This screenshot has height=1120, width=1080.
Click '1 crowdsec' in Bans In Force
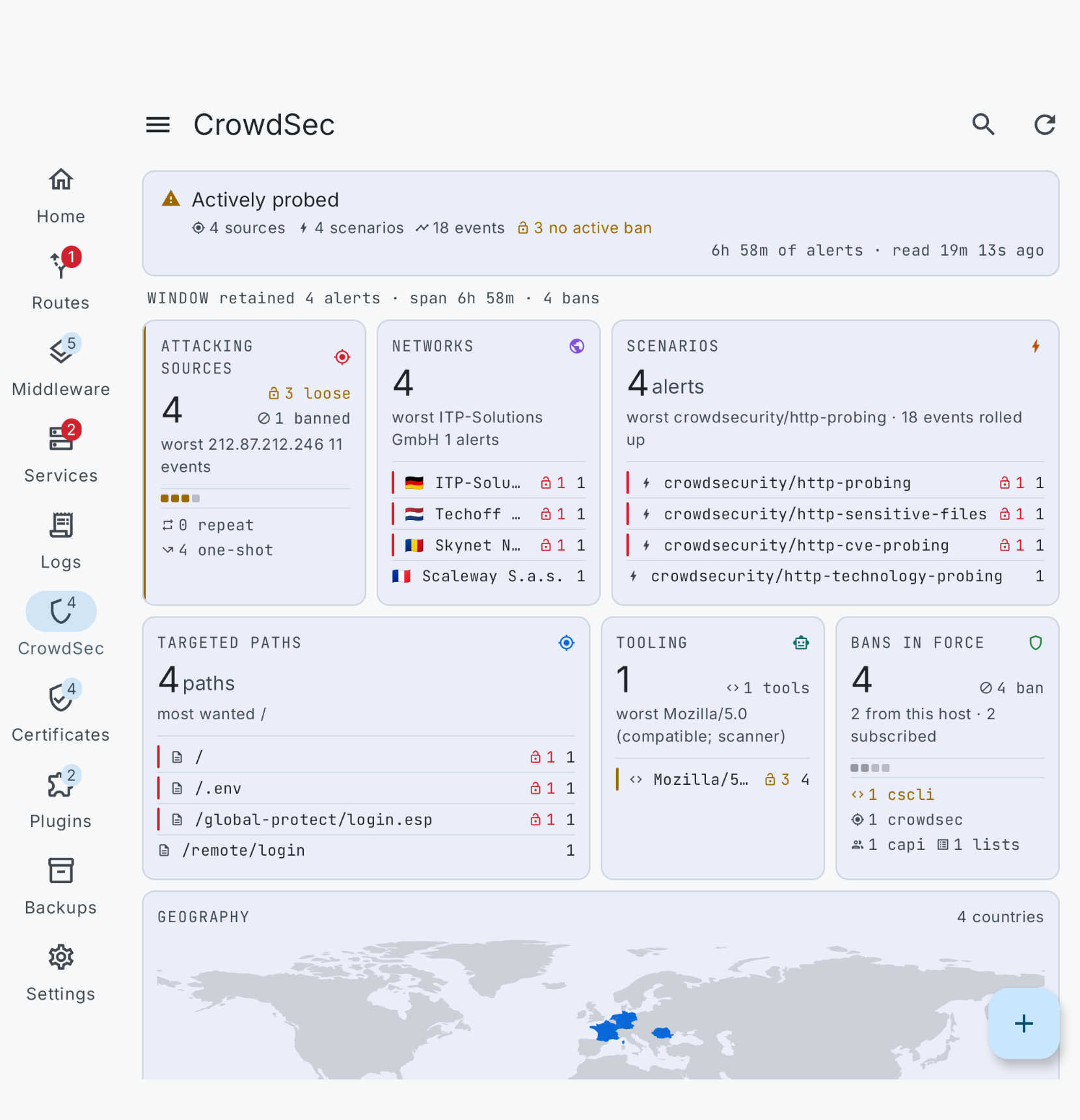tap(907, 819)
